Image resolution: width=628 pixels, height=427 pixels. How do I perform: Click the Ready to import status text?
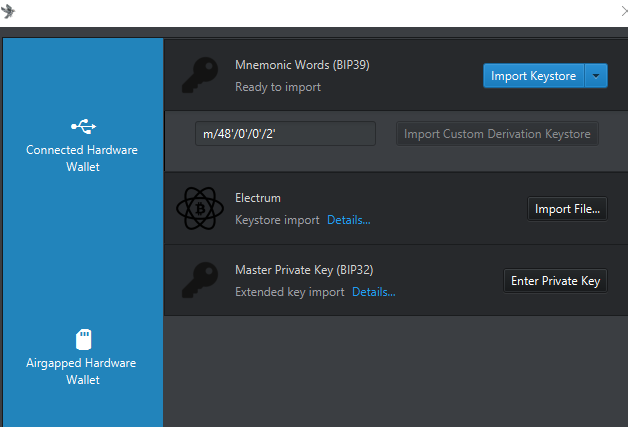[278, 87]
